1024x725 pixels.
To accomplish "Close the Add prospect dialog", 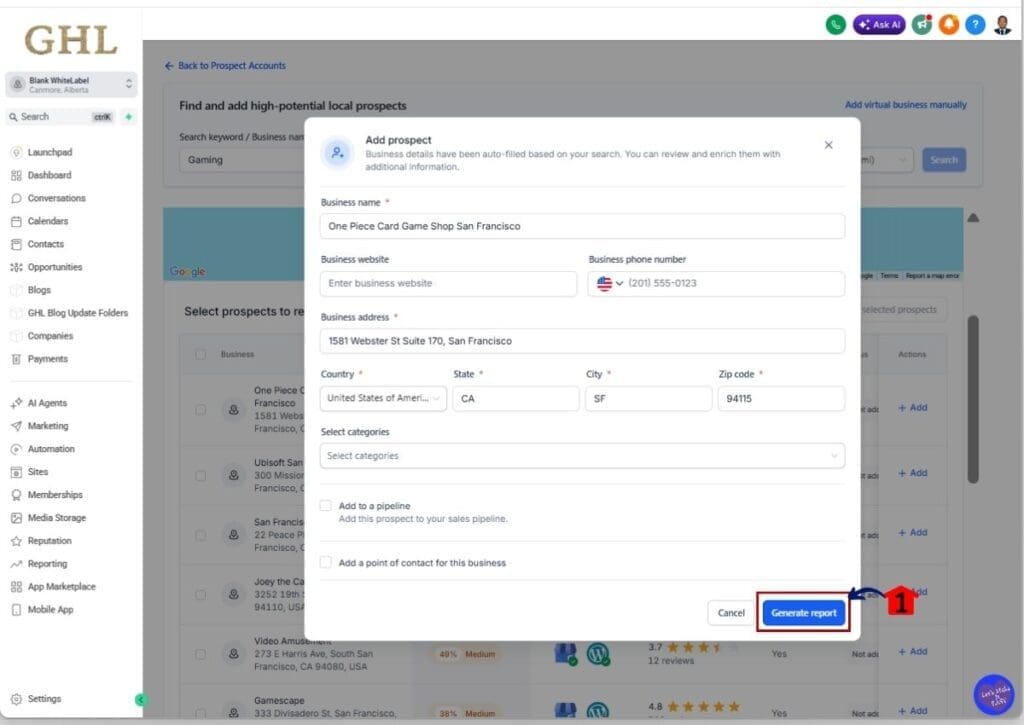I will (x=828, y=145).
